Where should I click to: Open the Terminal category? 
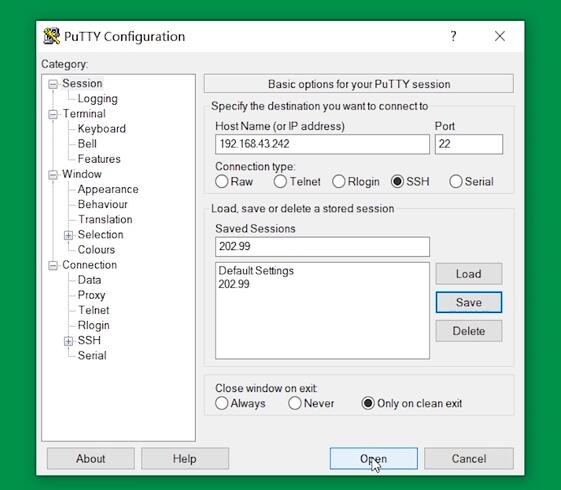84,114
